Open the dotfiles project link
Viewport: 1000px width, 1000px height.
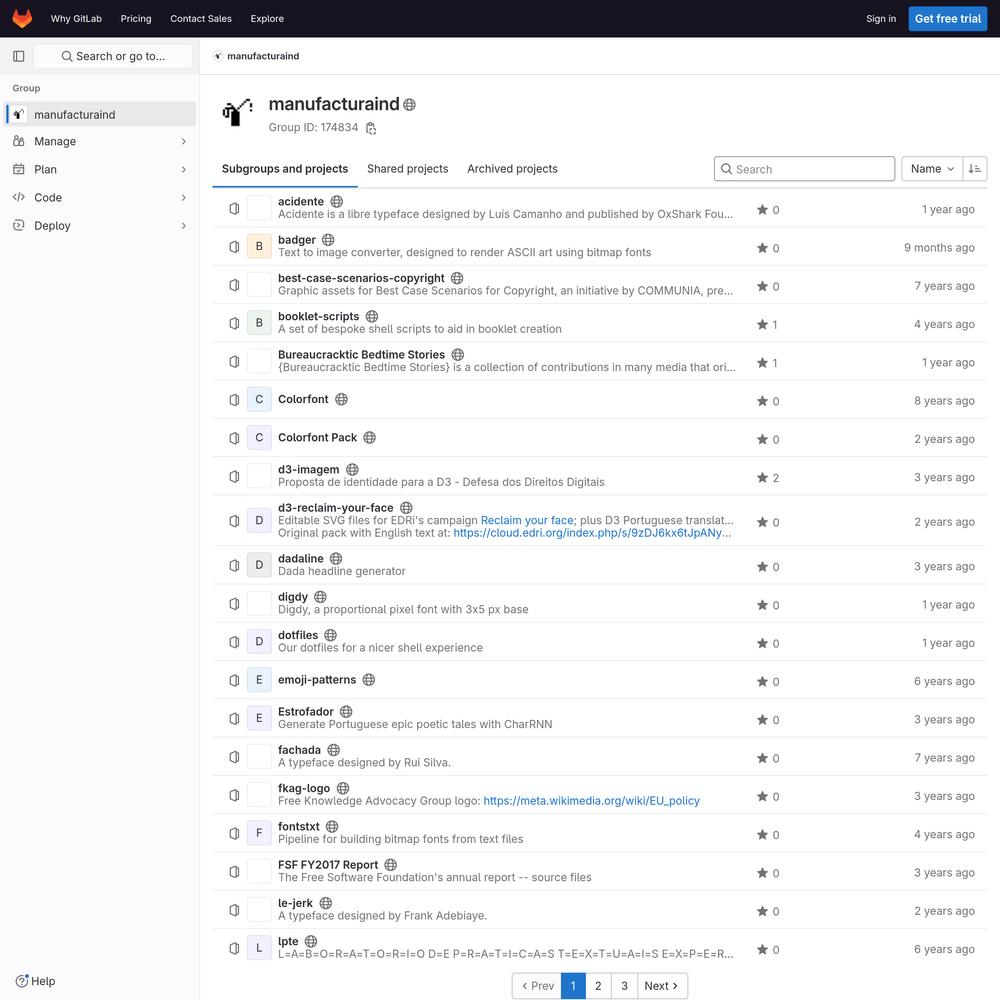(x=298, y=635)
